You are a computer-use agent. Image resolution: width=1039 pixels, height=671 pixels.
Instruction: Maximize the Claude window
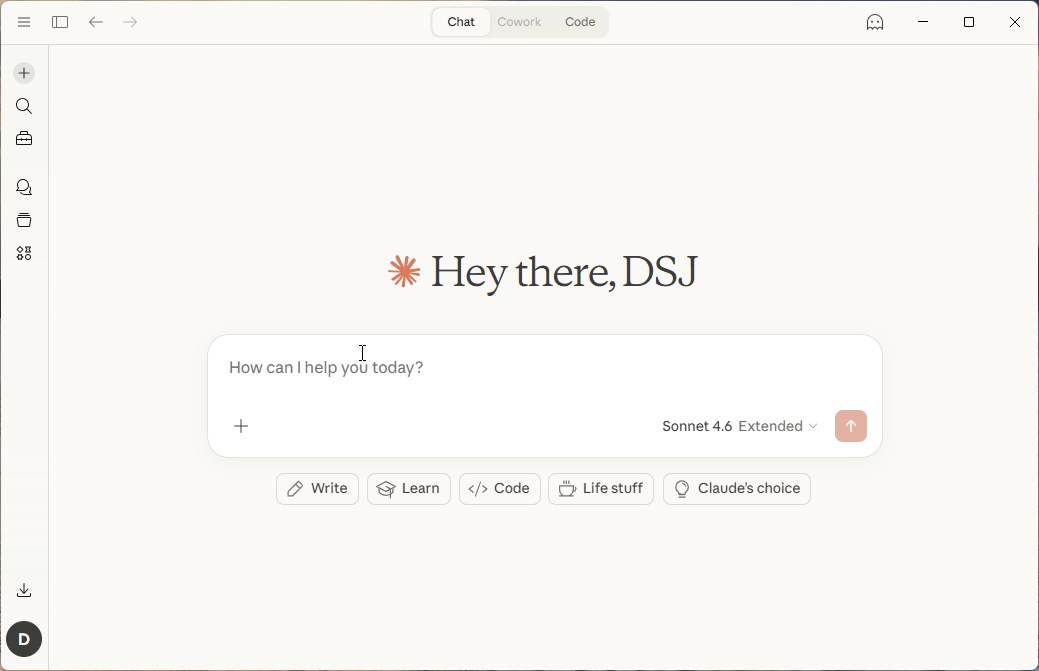969,22
